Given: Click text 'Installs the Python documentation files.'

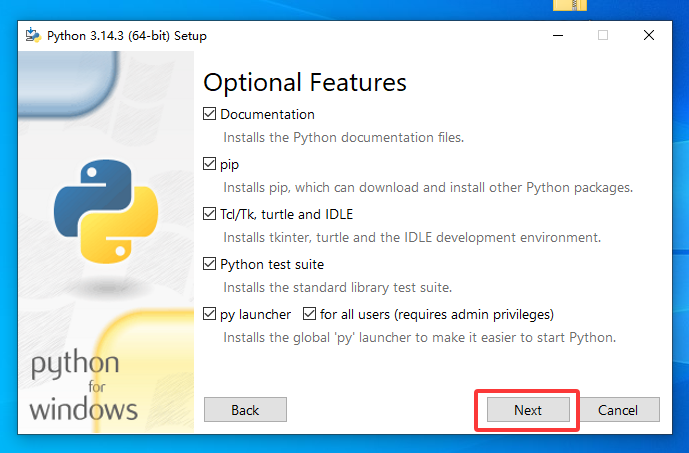Looking at the screenshot, I should click(x=344, y=138).
